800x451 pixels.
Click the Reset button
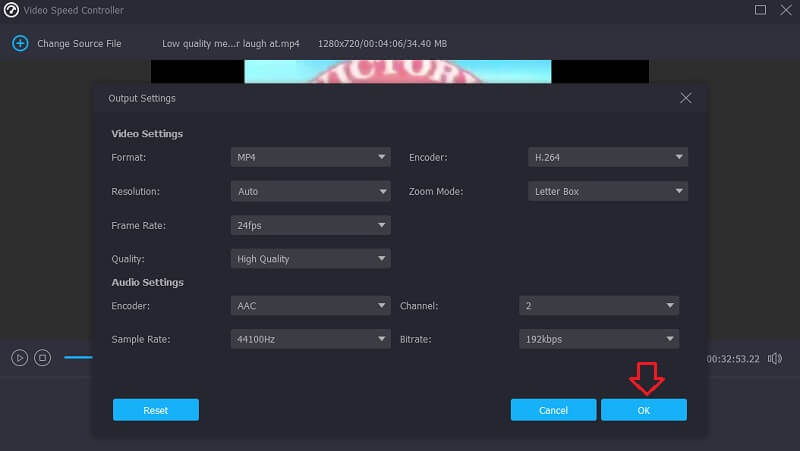coord(155,410)
